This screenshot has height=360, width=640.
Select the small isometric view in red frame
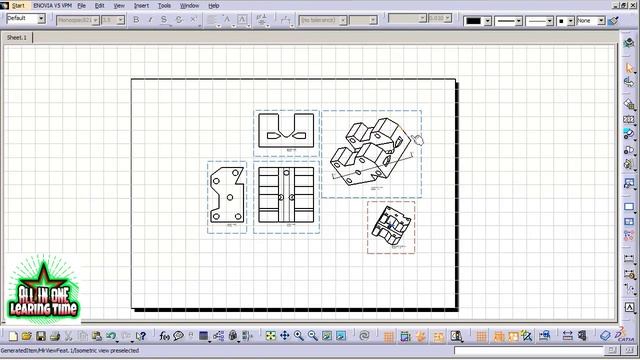391,227
